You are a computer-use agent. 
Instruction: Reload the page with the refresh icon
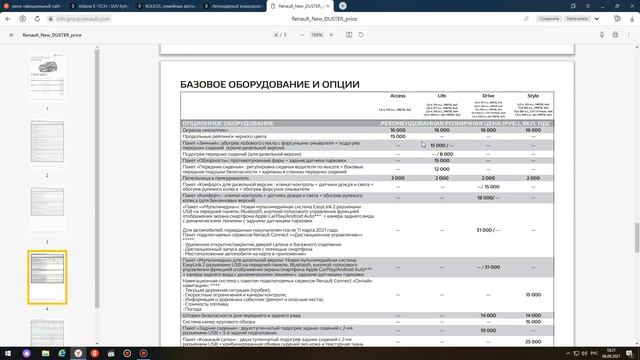click(x=37, y=19)
